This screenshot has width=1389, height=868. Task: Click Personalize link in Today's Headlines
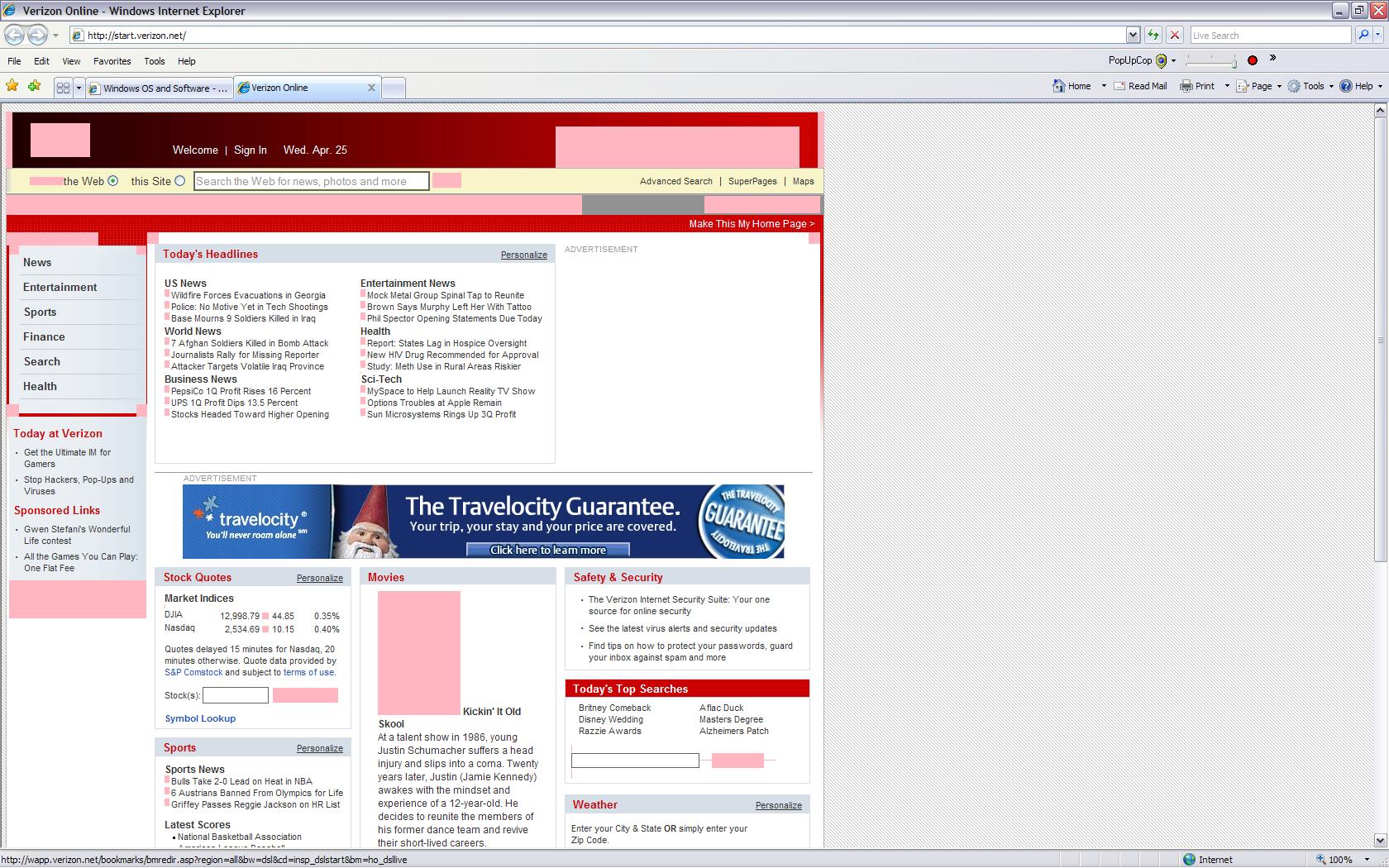point(524,255)
